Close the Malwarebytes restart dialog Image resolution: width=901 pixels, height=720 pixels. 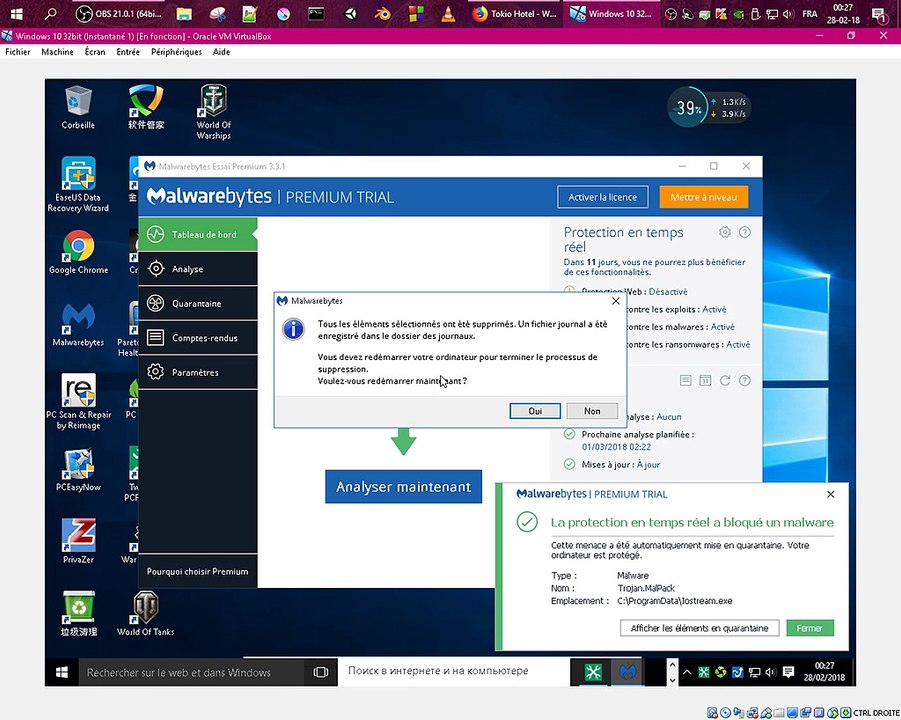616,301
